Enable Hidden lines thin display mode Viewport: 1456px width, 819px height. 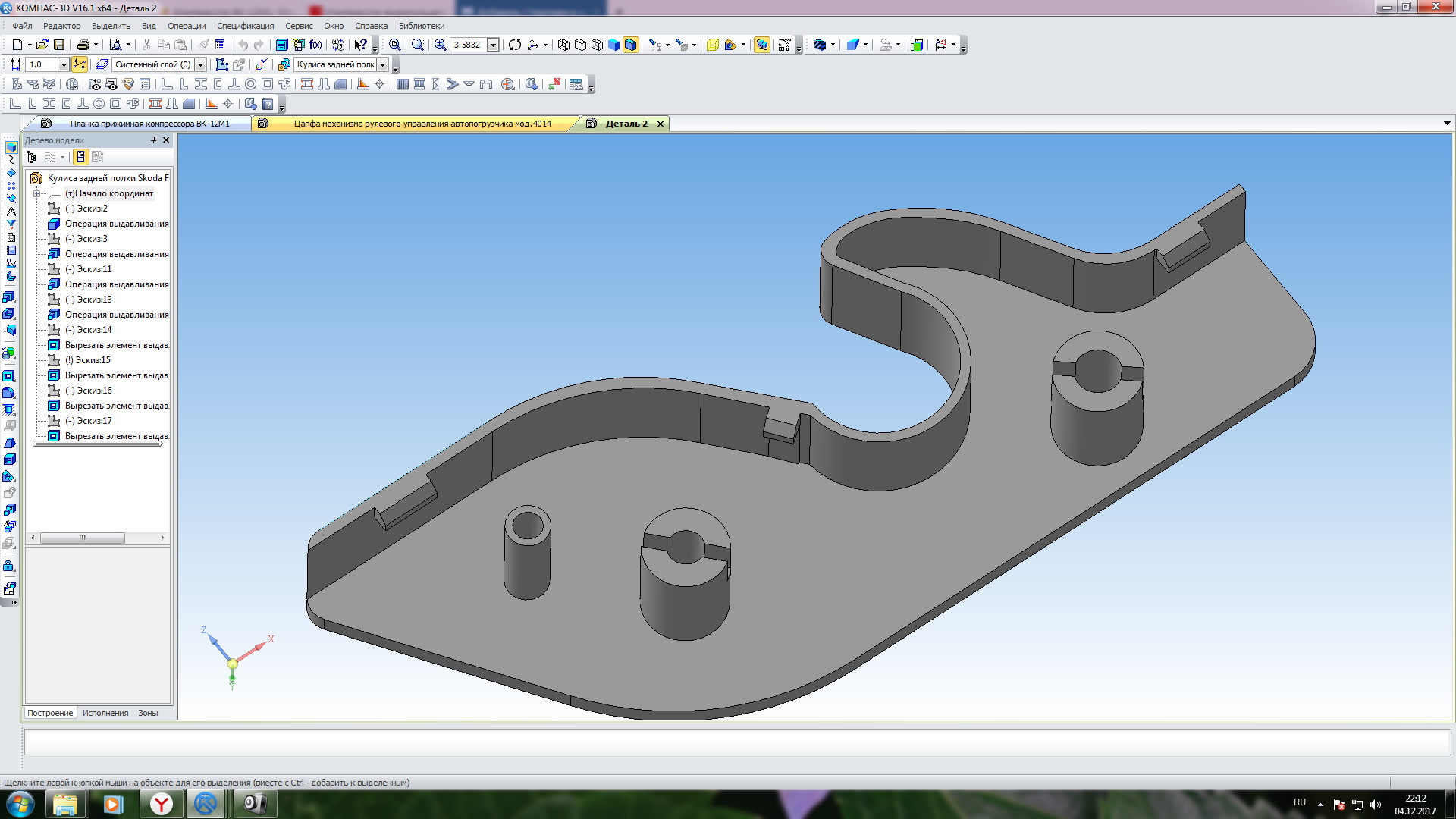tap(597, 45)
